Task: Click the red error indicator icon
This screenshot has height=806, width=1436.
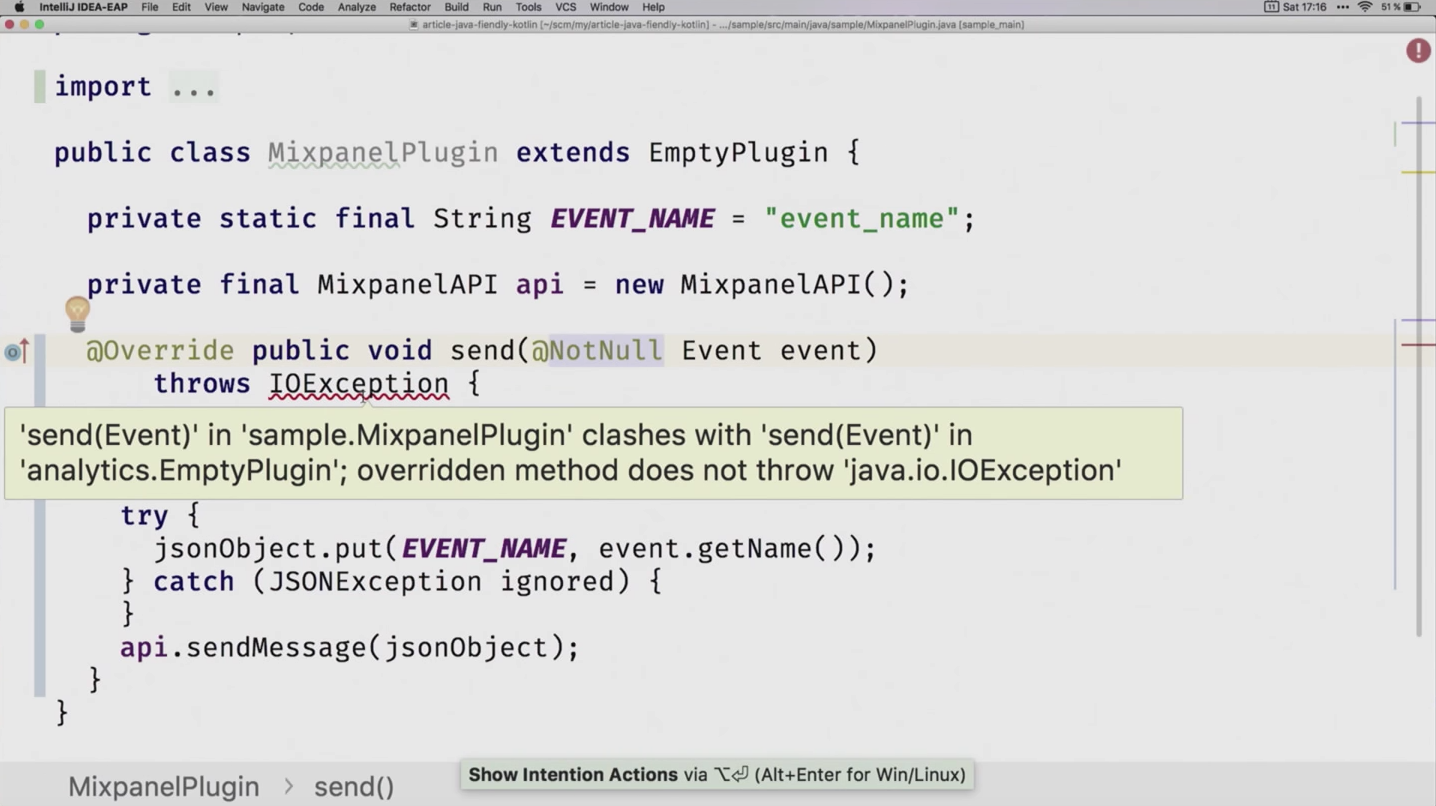Action: click(x=1418, y=50)
